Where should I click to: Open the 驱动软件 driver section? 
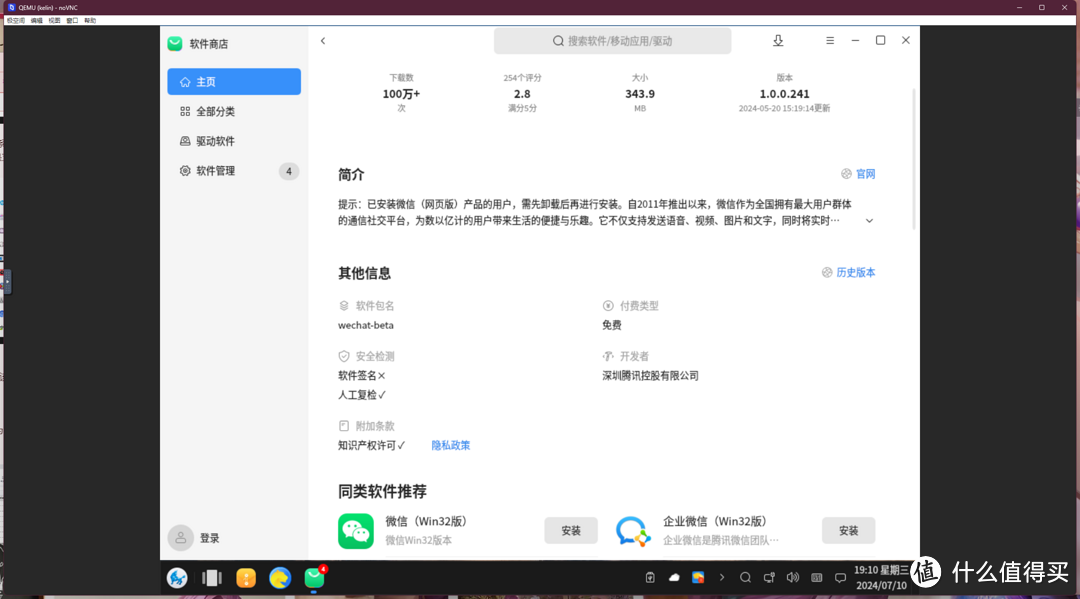pyautogui.click(x=233, y=141)
